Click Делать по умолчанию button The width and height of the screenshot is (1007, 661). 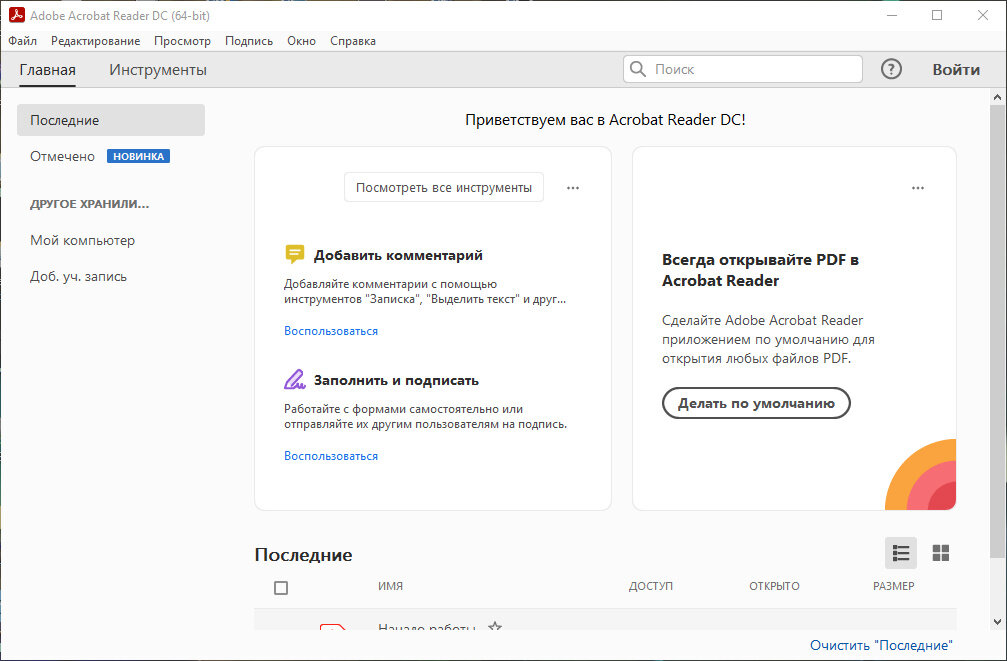pyautogui.click(x=756, y=403)
